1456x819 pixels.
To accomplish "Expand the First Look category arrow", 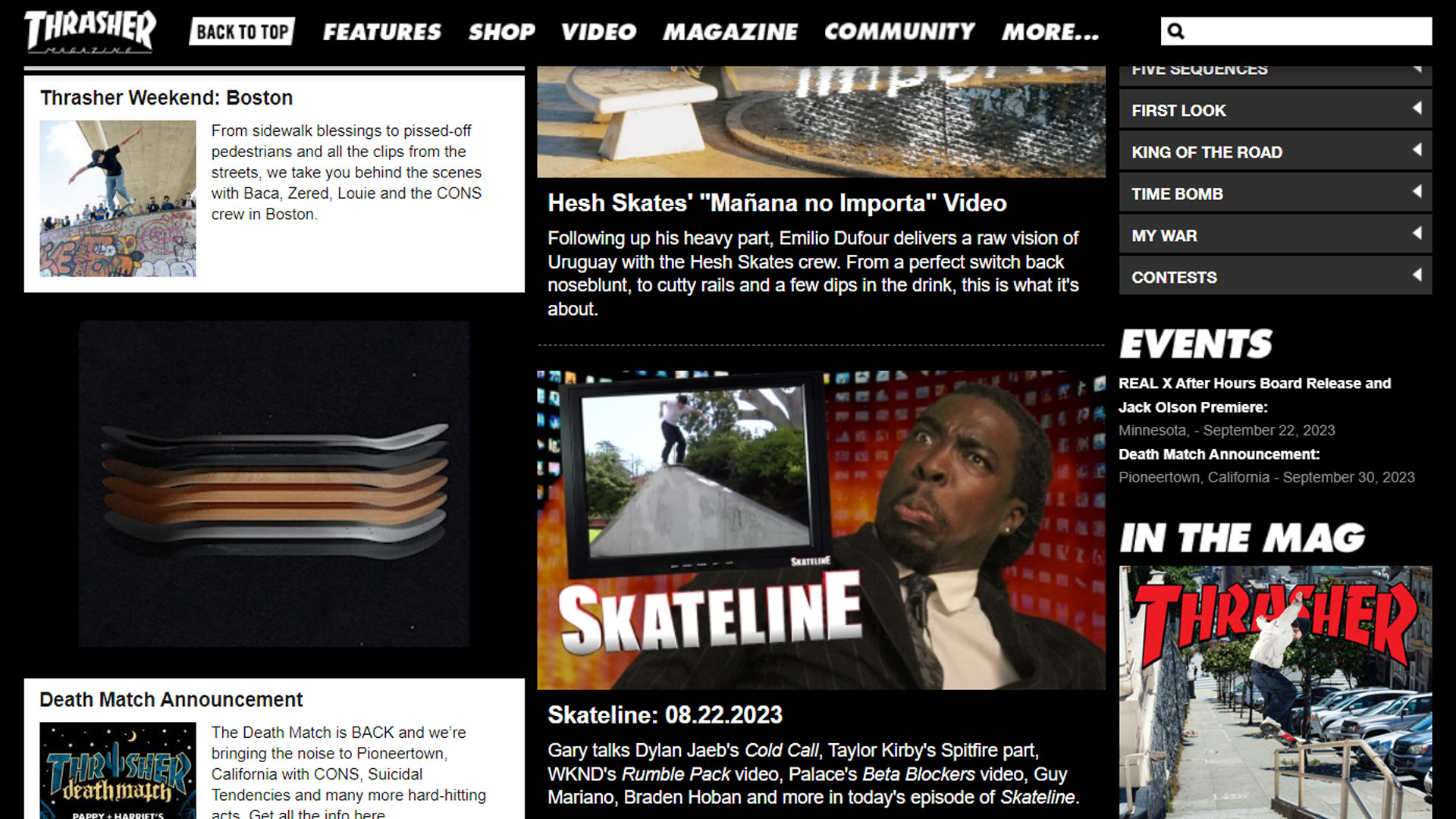I will pos(1417,108).
